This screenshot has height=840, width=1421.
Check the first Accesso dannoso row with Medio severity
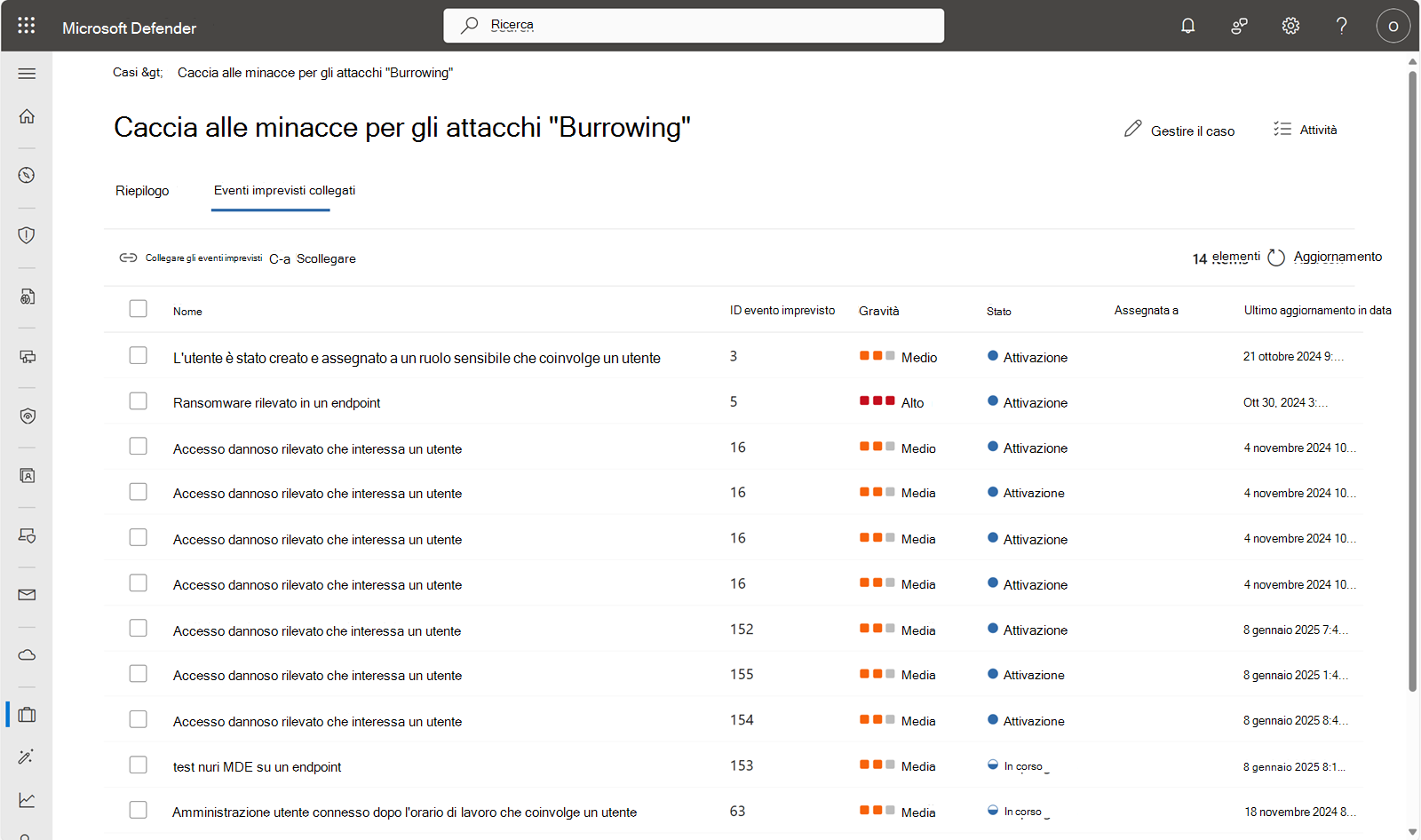pyautogui.click(x=138, y=446)
